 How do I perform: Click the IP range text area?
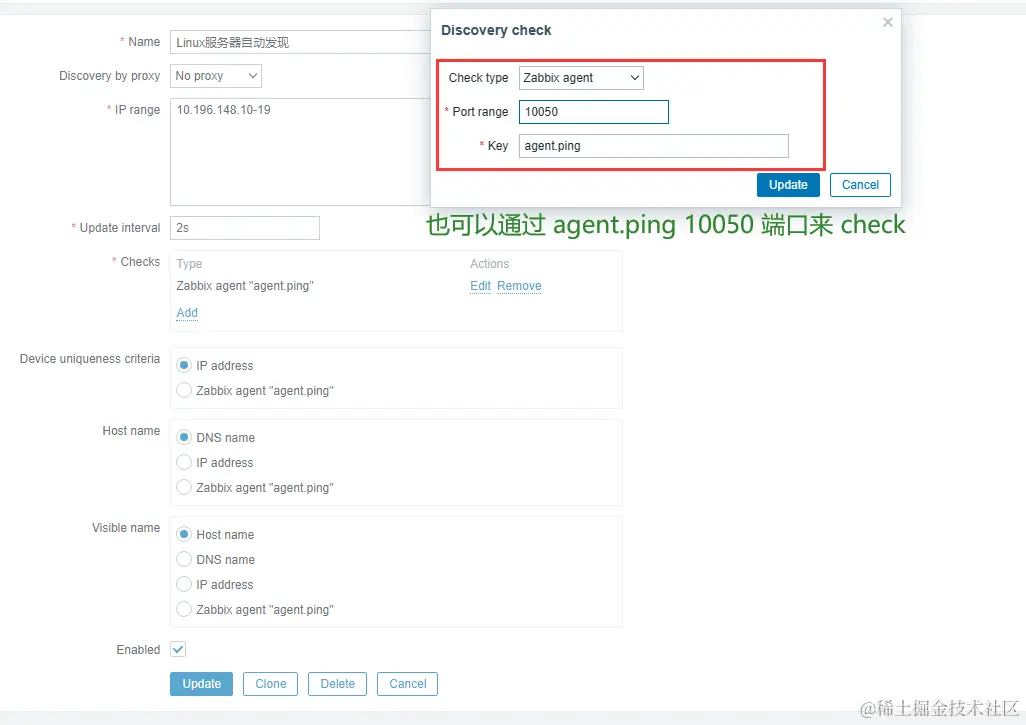pyautogui.click(x=300, y=152)
